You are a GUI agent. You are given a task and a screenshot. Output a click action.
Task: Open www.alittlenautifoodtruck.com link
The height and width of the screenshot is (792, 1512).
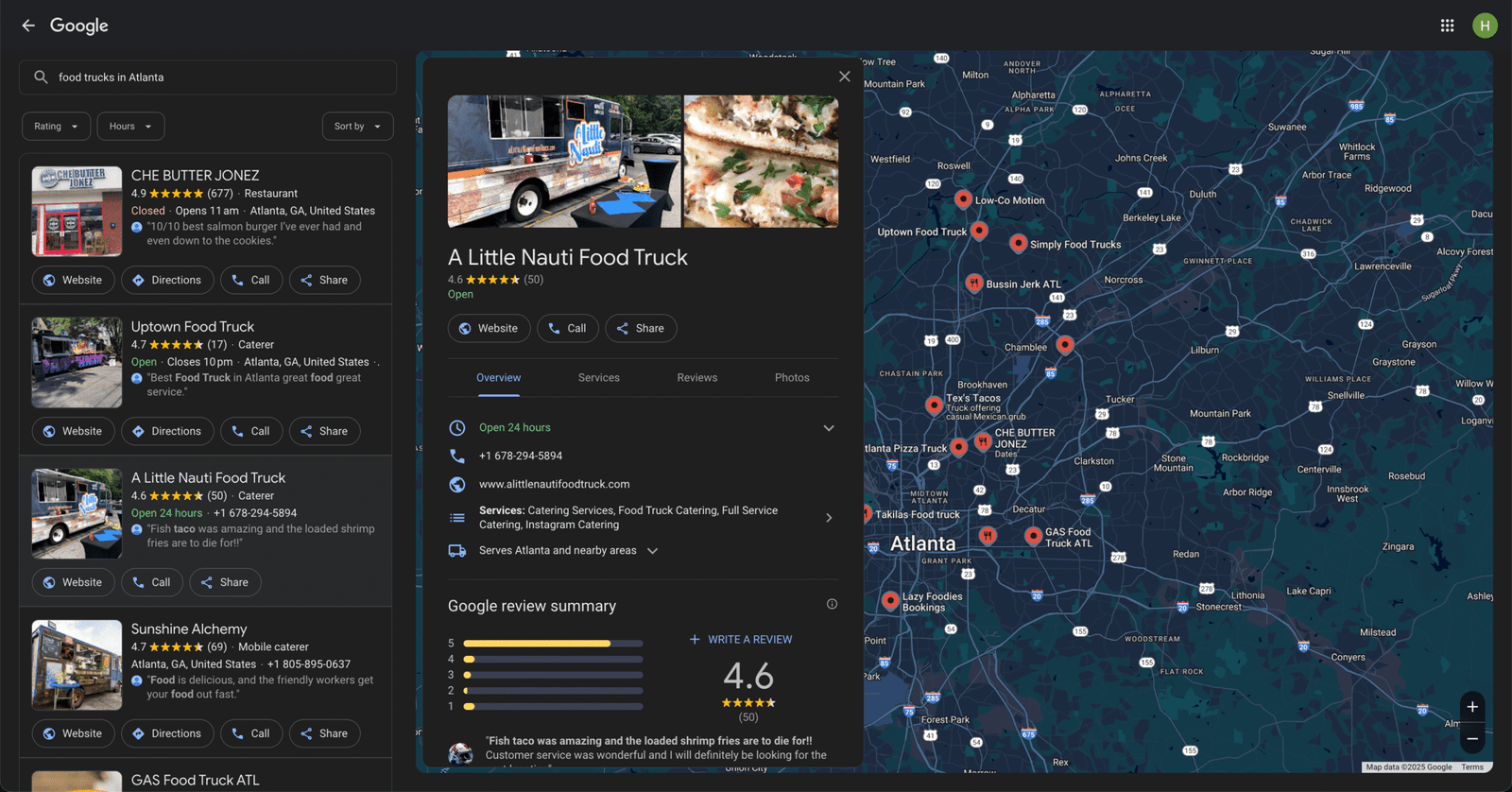pyautogui.click(x=554, y=485)
